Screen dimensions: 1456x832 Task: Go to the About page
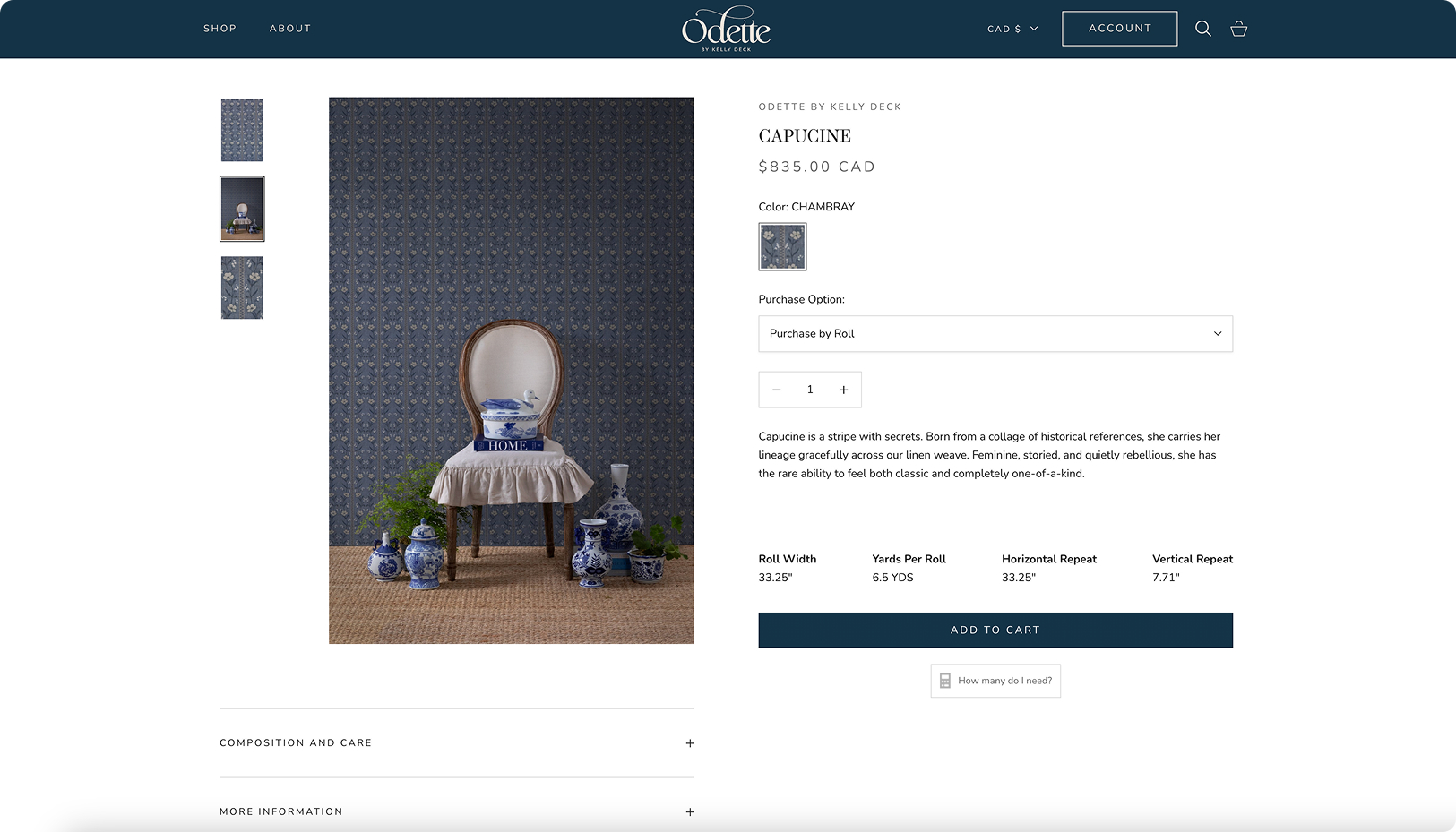click(x=290, y=29)
